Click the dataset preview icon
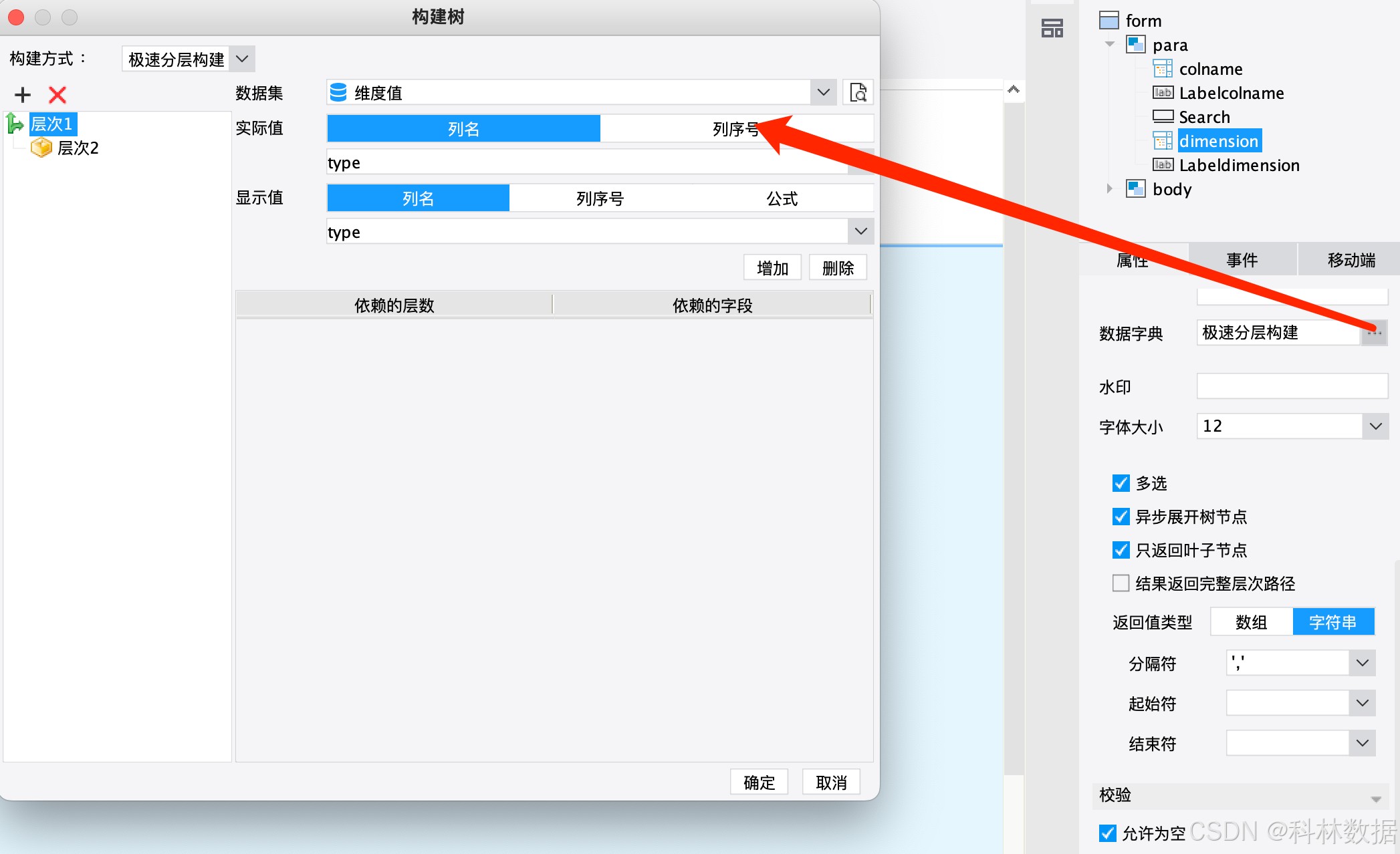 coord(858,92)
